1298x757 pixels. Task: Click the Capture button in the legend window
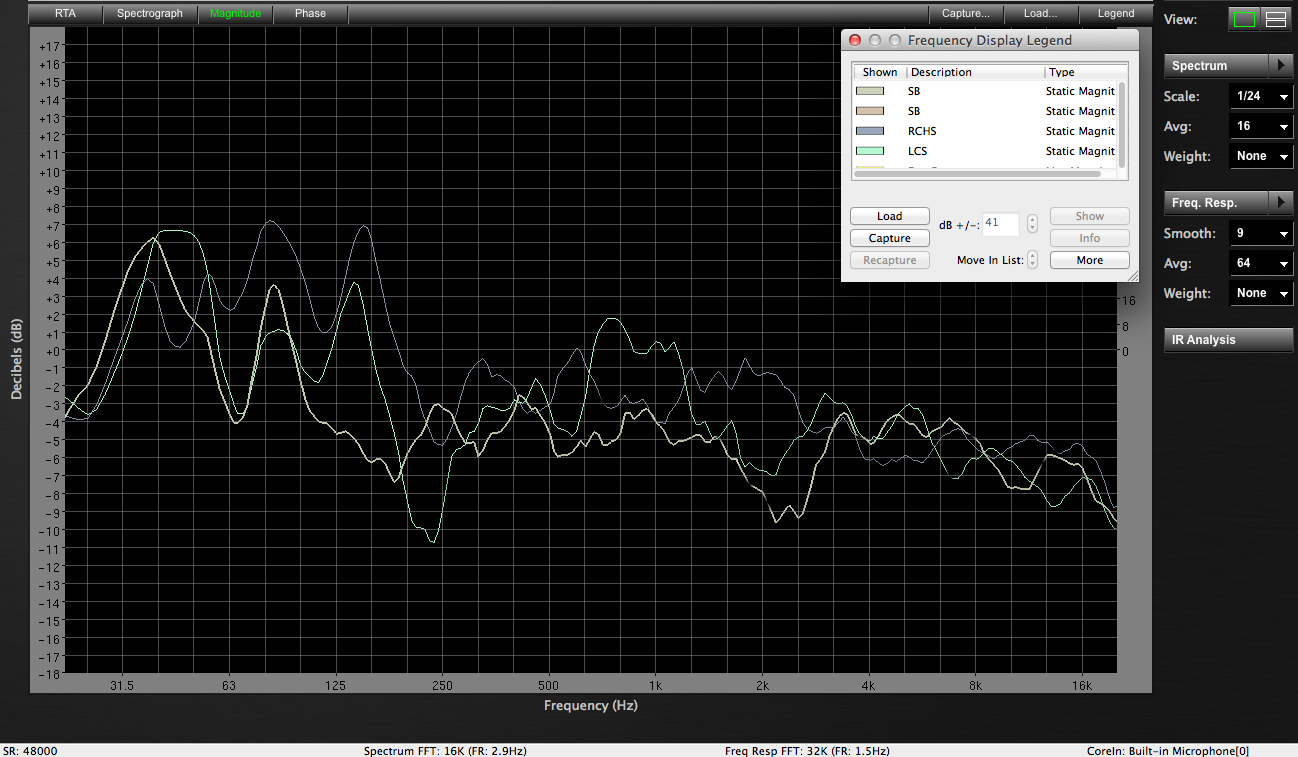pos(889,238)
